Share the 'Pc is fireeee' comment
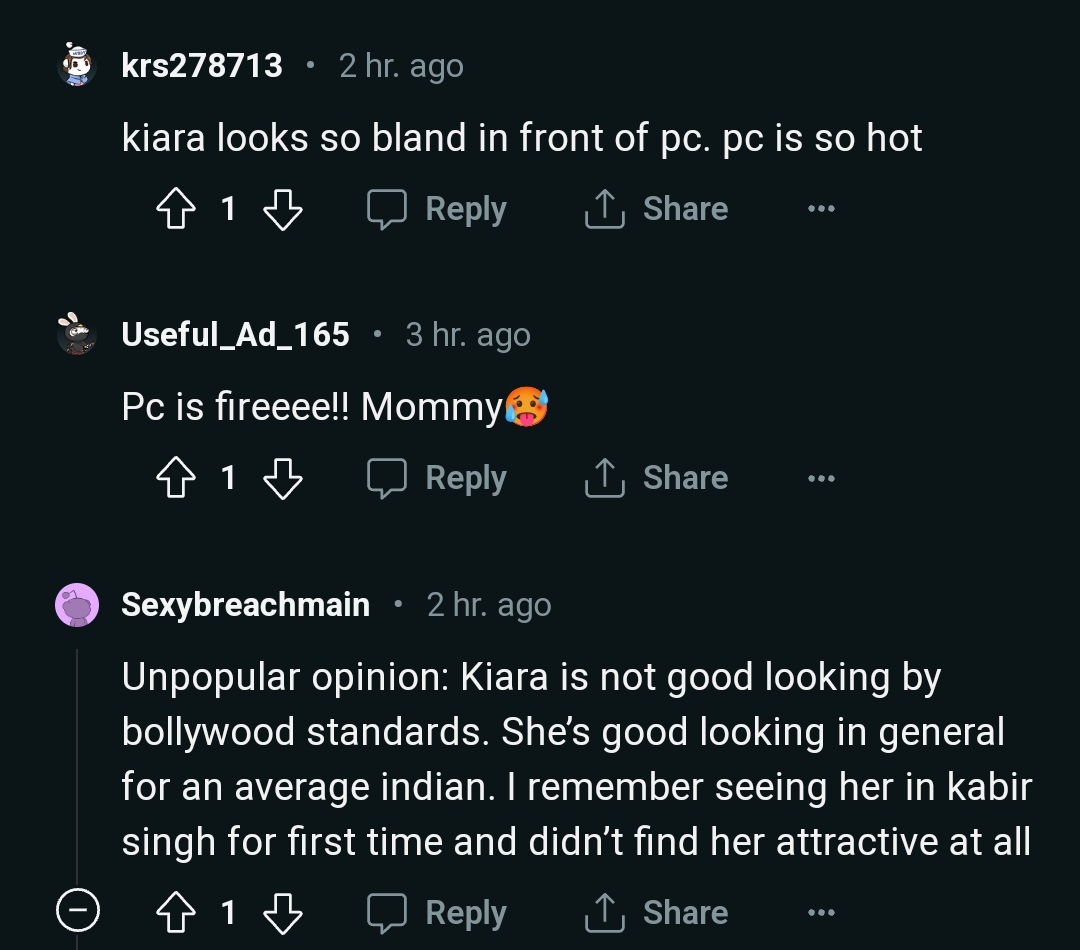Viewport: 1080px width, 950px height. point(657,478)
